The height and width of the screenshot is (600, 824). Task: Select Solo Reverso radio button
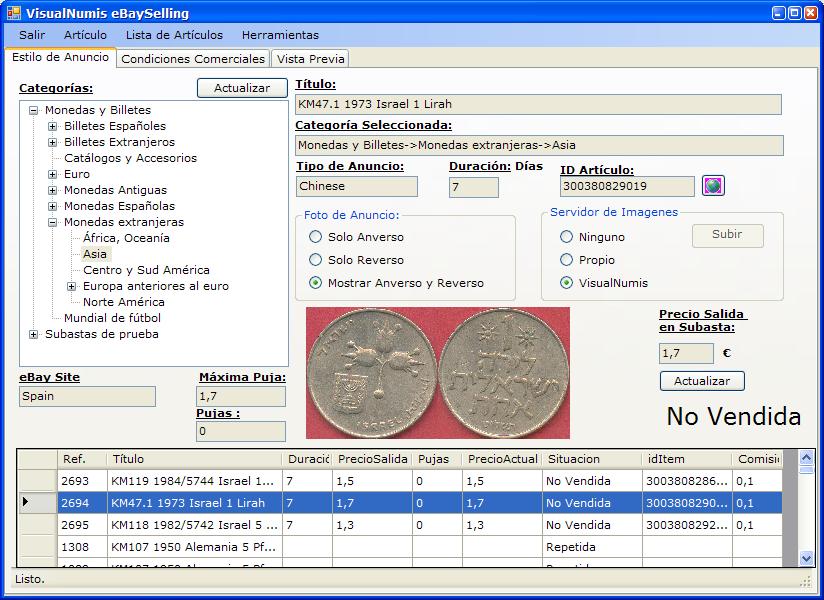coord(315,260)
